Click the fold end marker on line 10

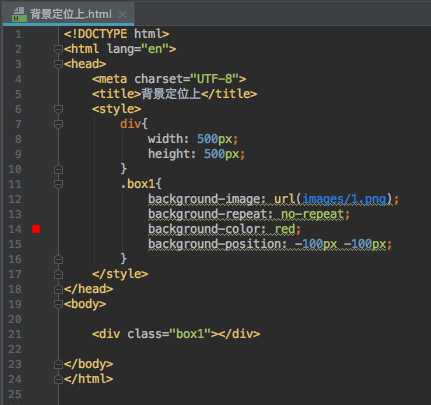58,169
